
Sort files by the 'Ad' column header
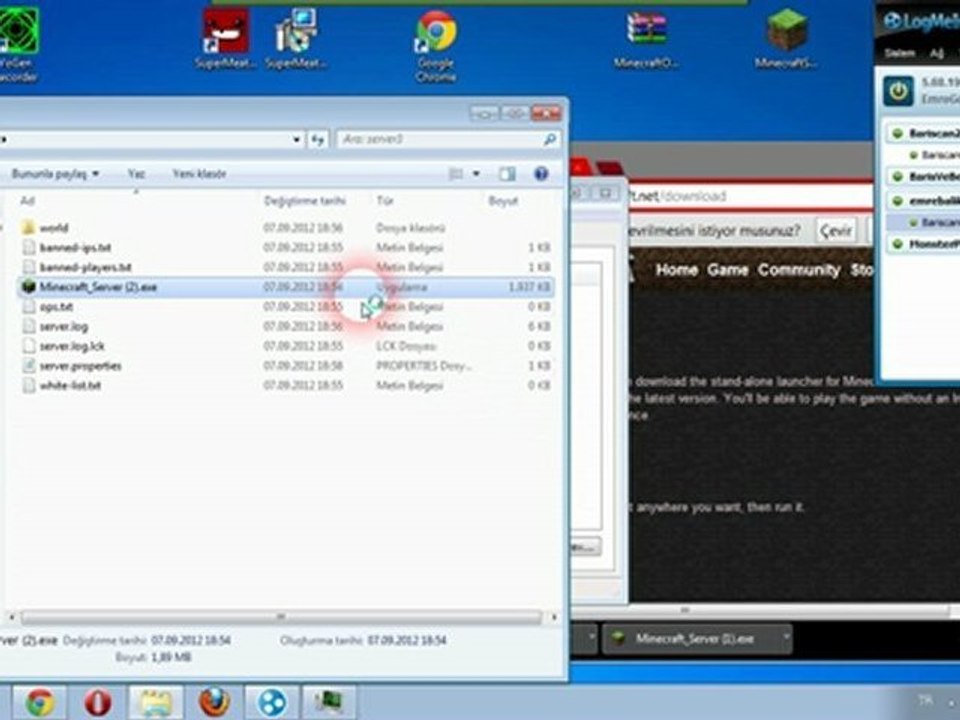pyautogui.click(x=27, y=201)
